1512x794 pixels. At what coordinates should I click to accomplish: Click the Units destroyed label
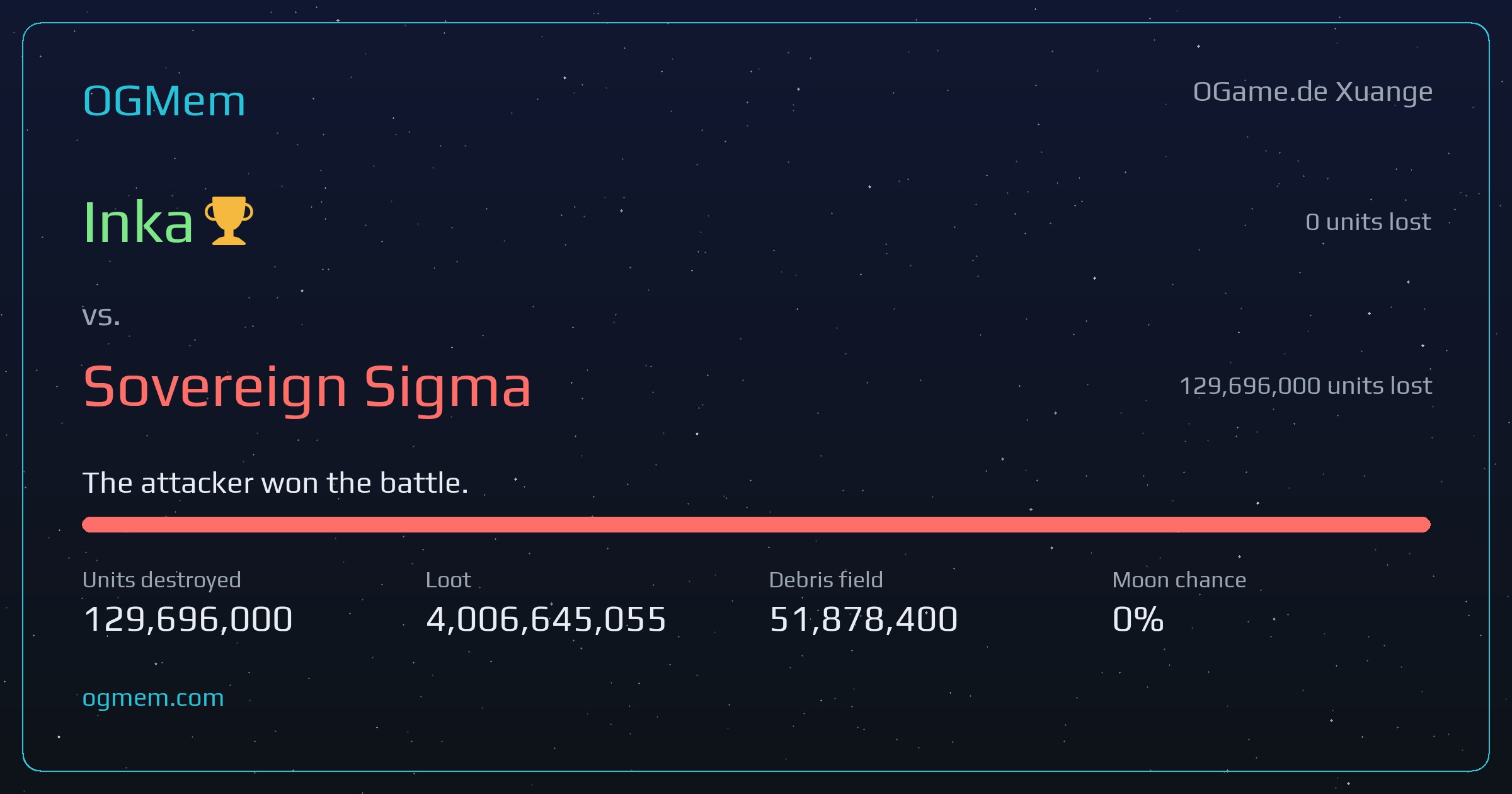tap(162, 580)
